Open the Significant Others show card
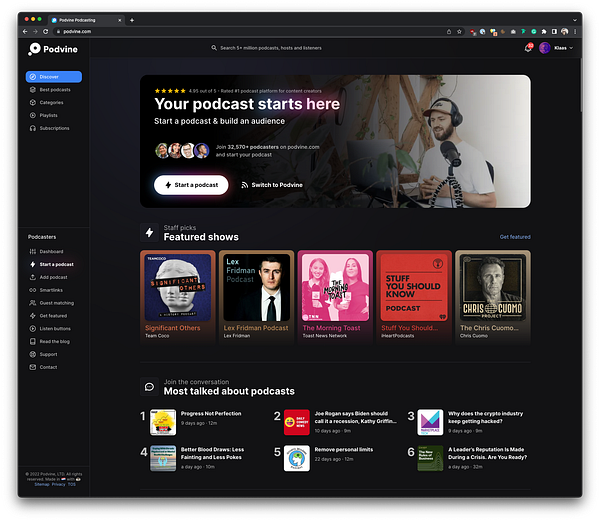 (x=178, y=296)
